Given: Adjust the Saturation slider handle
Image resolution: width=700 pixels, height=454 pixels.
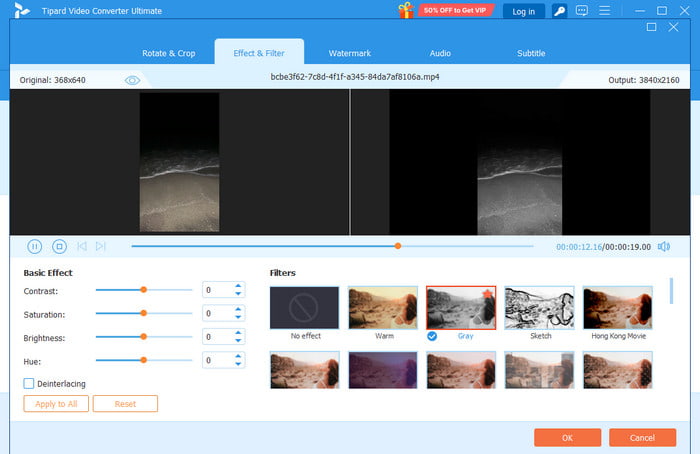Looking at the screenshot, I should (143, 313).
